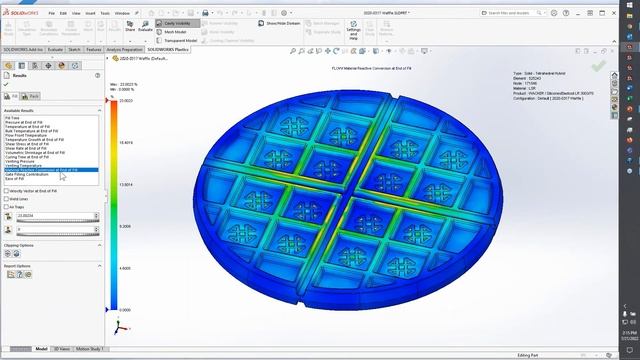Switch to Motion Study 1 bottom tab

click(90, 349)
